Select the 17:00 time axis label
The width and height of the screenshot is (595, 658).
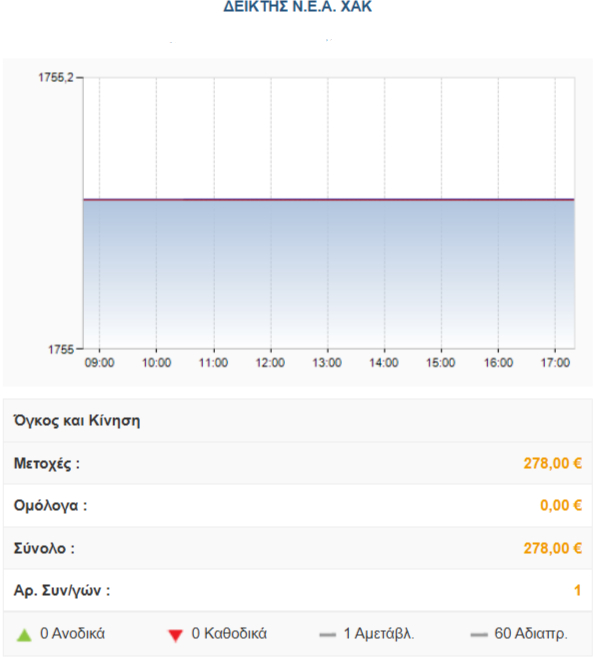coord(555,363)
